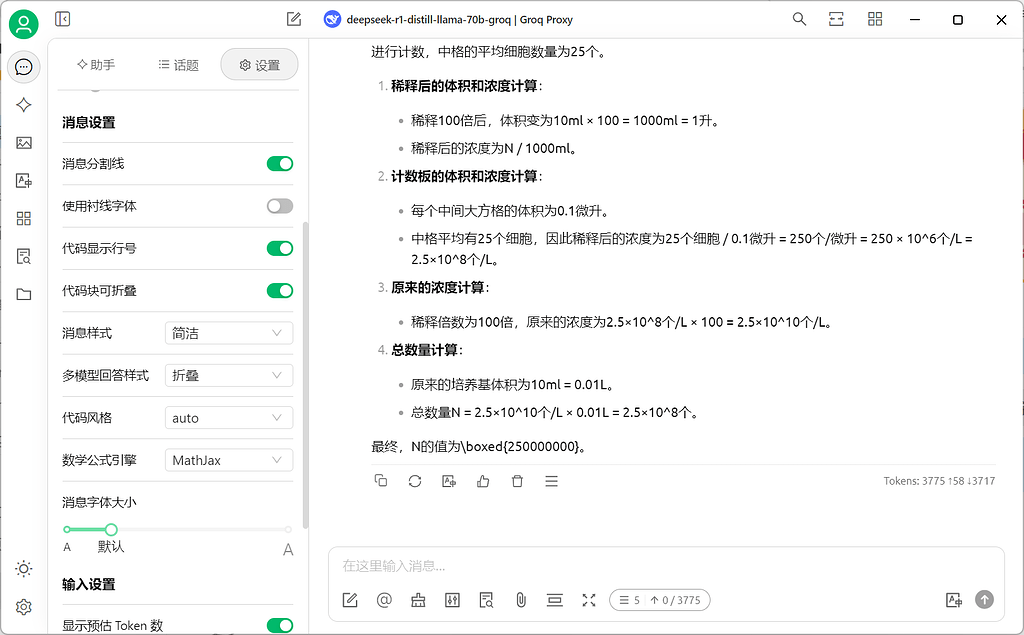Expand the input box with fullscreen icon

pos(589,600)
